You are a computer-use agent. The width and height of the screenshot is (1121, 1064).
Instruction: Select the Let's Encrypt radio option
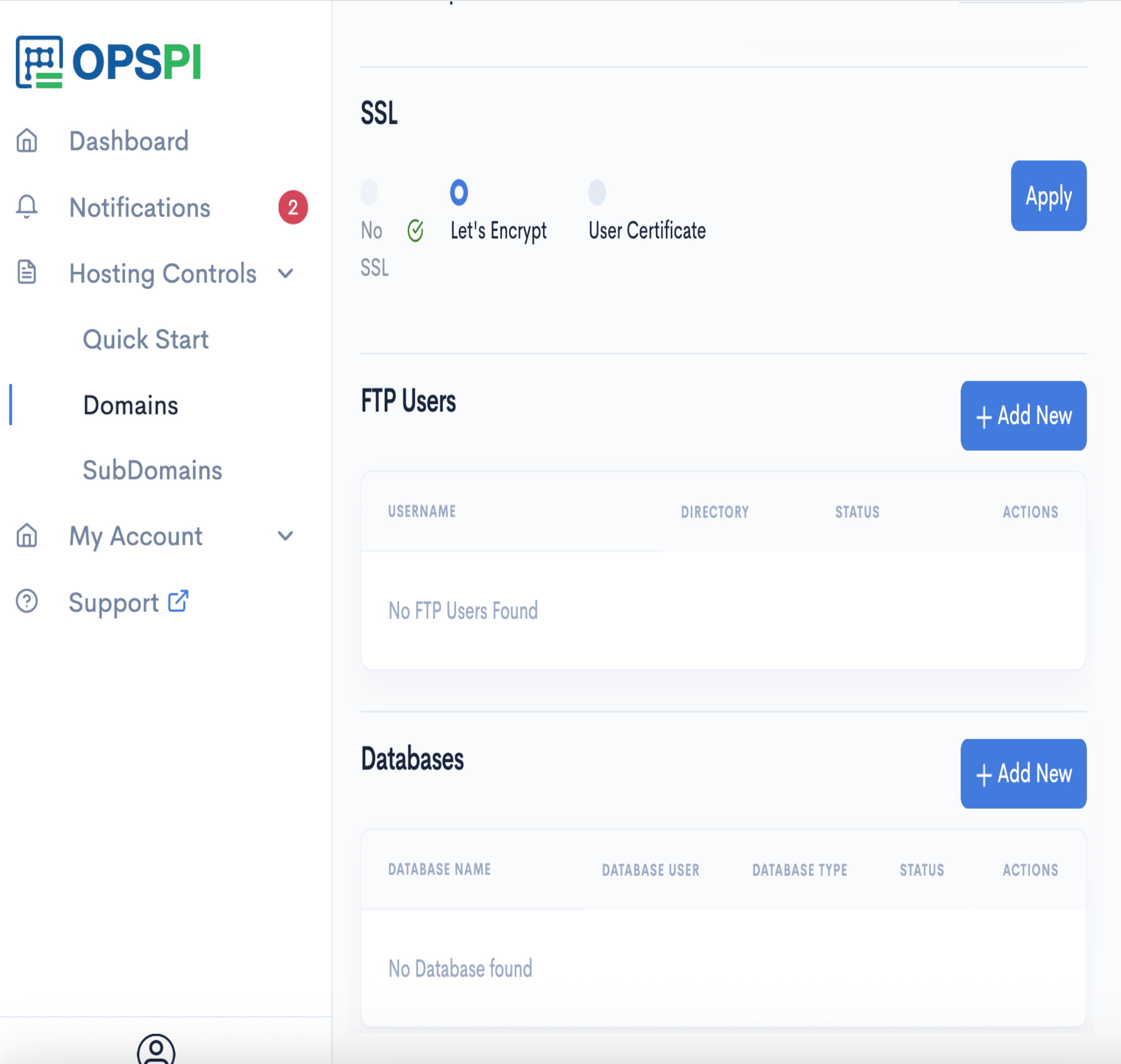tap(459, 193)
